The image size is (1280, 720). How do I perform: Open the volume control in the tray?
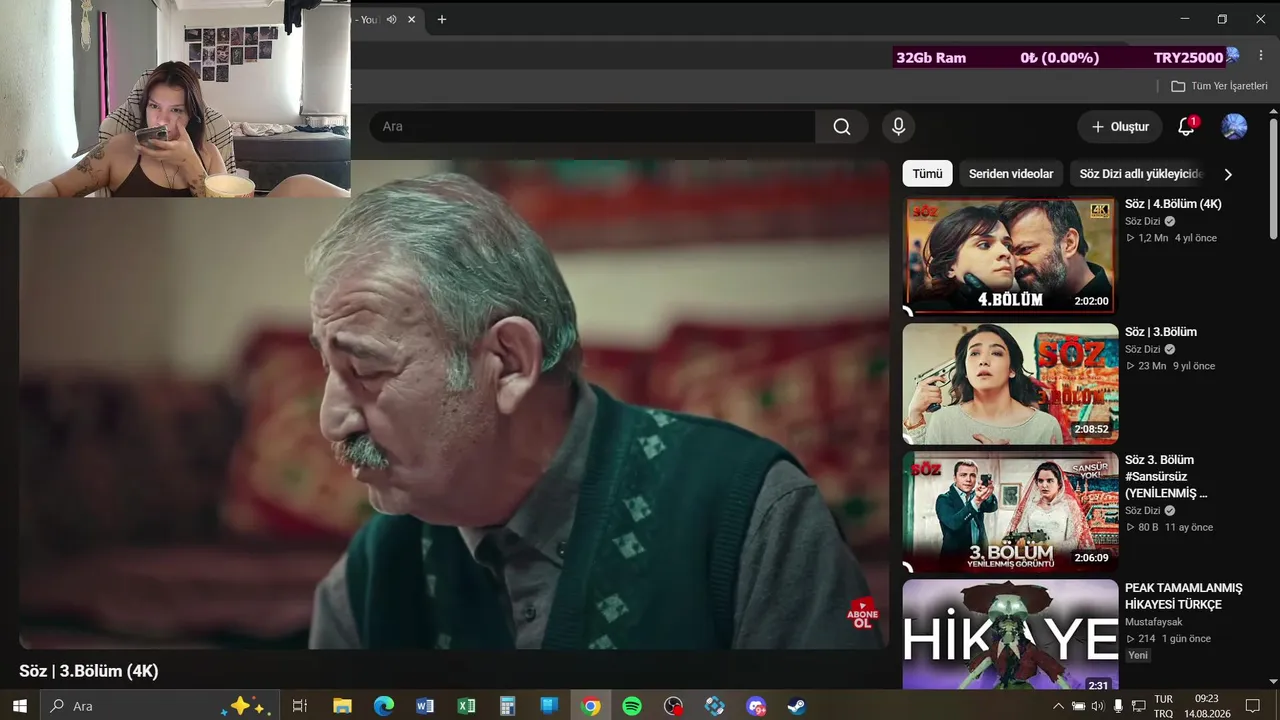(1098, 706)
